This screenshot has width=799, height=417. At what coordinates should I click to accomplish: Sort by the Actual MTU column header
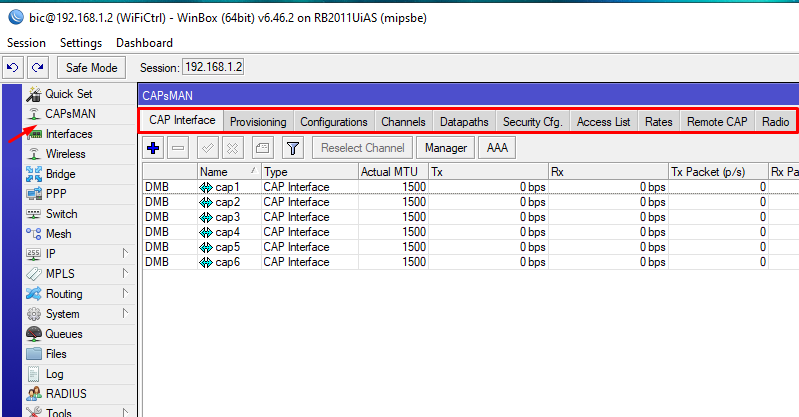coord(392,172)
